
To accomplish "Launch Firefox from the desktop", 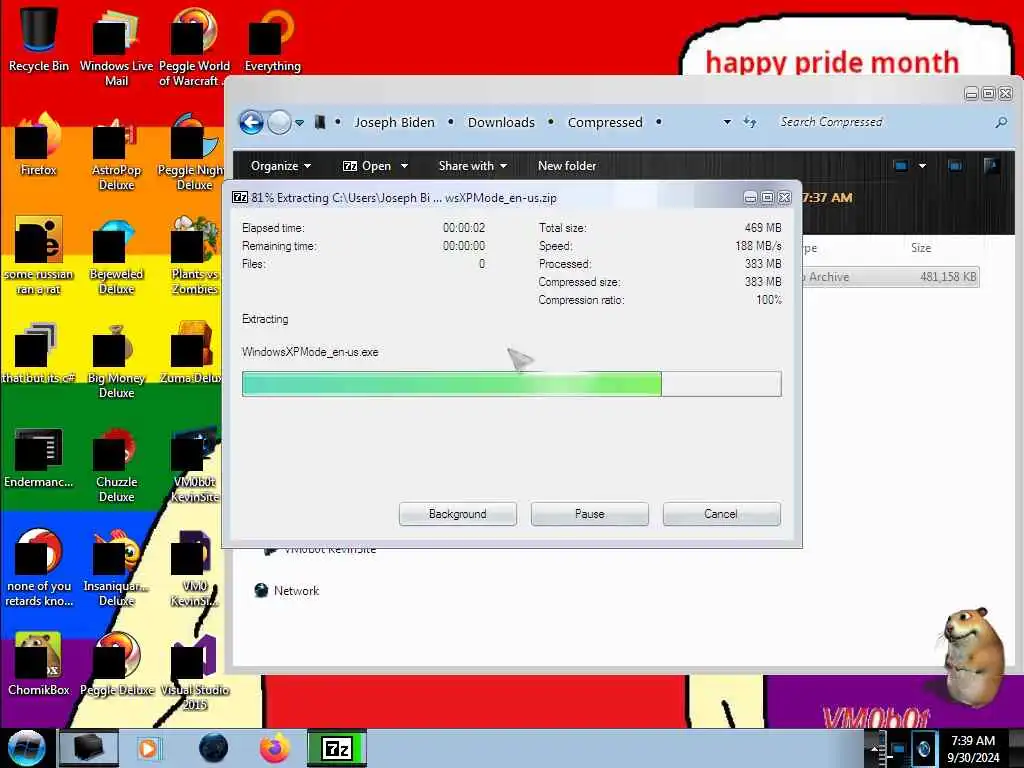I will pos(39,145).
